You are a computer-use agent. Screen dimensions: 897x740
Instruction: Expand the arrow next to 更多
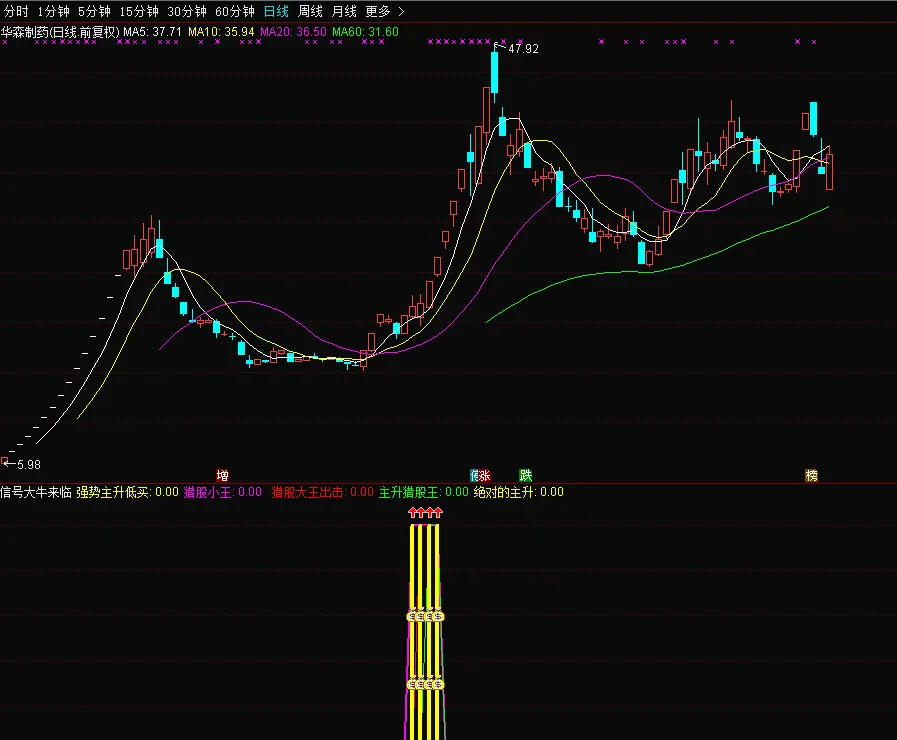pyautogui.click(x=401, y=11)
